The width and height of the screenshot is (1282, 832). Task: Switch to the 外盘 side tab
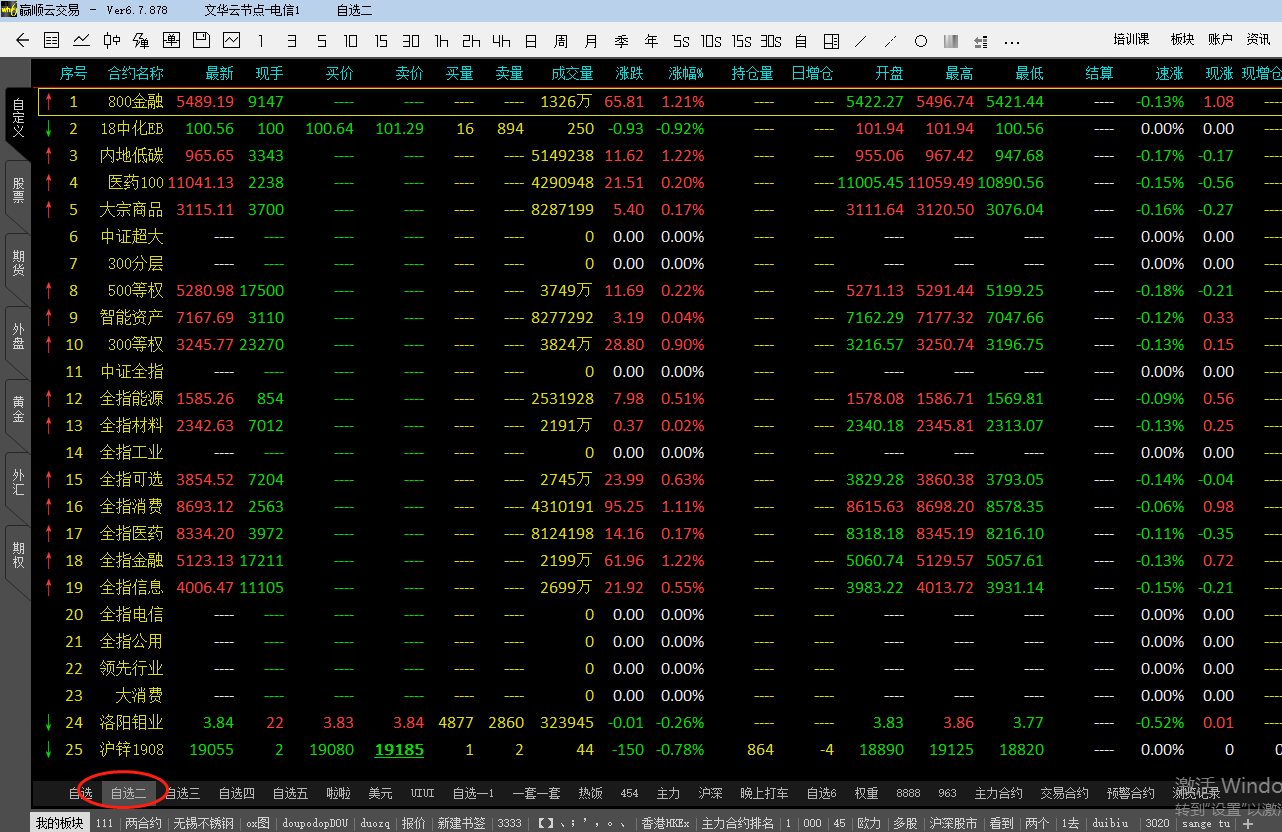coord(18,336)
